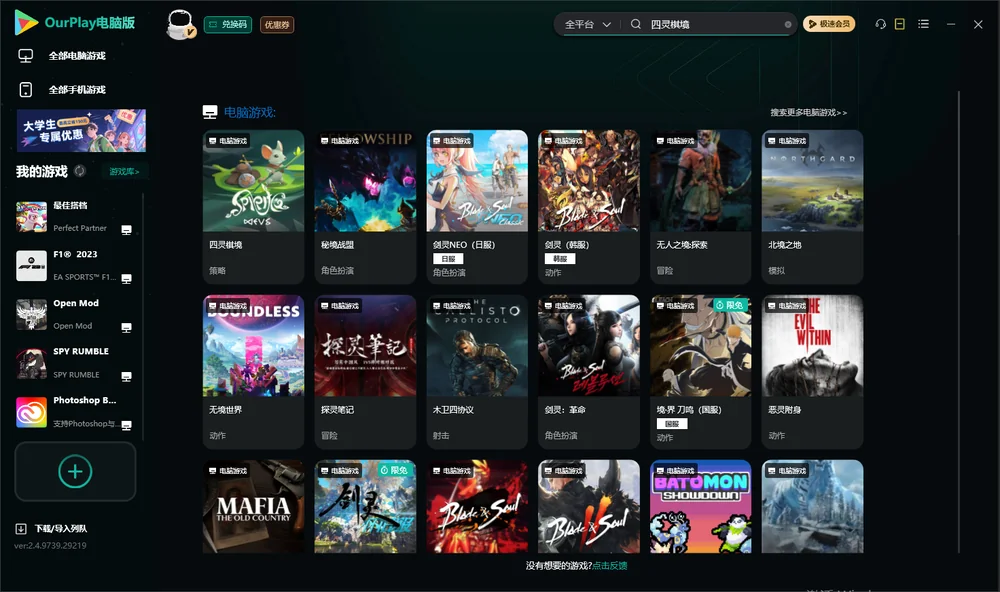Click the 限免 badge on the 境·界 刀鸣 card

729,306
